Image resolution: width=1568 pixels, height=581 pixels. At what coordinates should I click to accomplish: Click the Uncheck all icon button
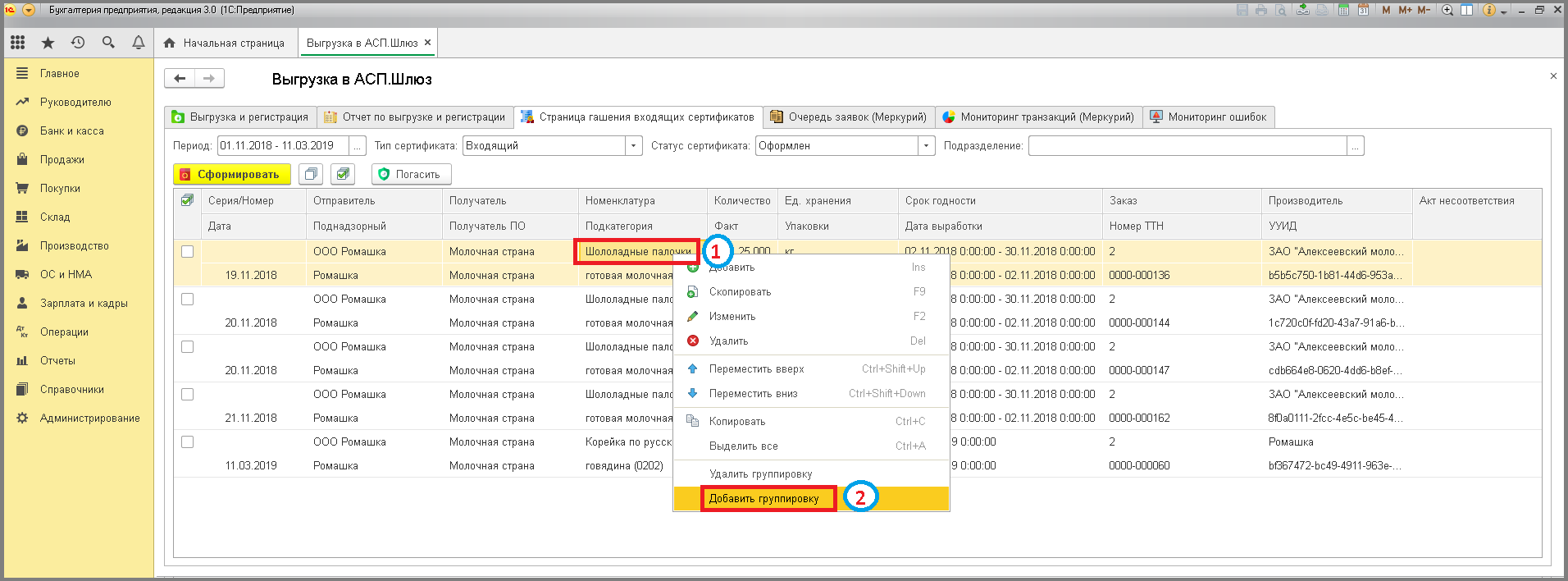point(311,174)
